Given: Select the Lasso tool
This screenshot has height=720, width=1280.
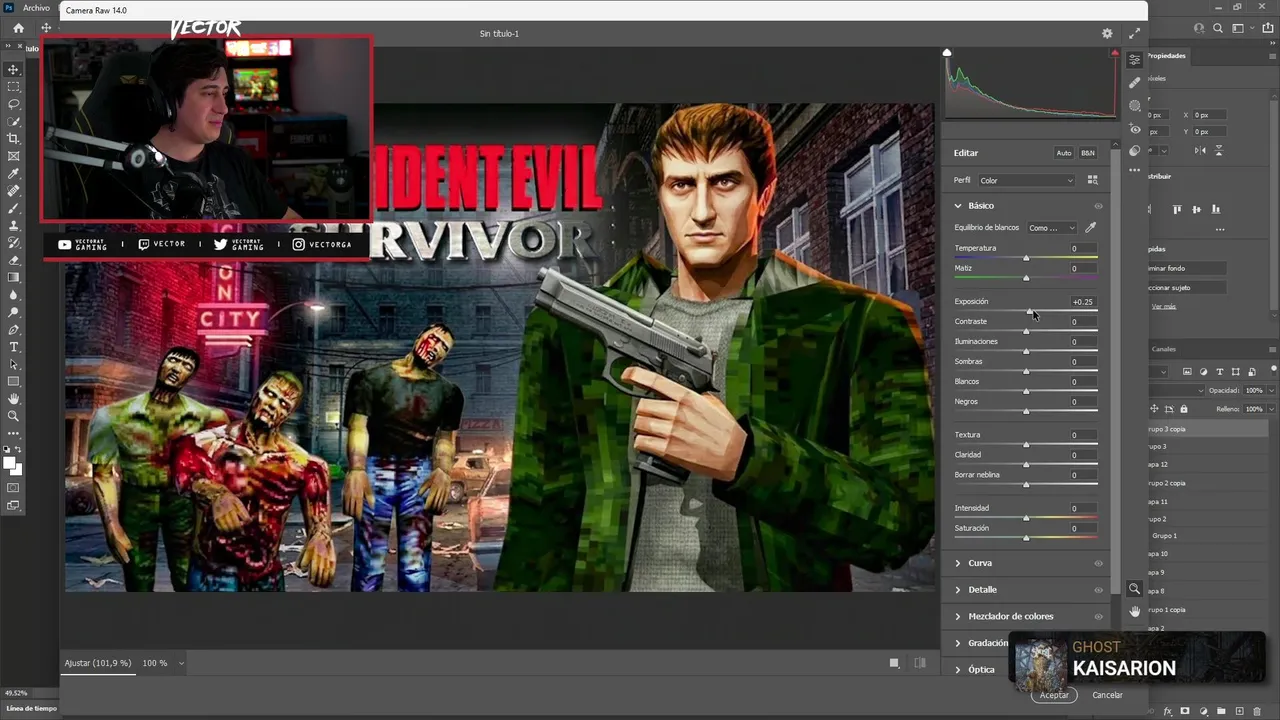Looking at the screenshot, I should 13,104.
